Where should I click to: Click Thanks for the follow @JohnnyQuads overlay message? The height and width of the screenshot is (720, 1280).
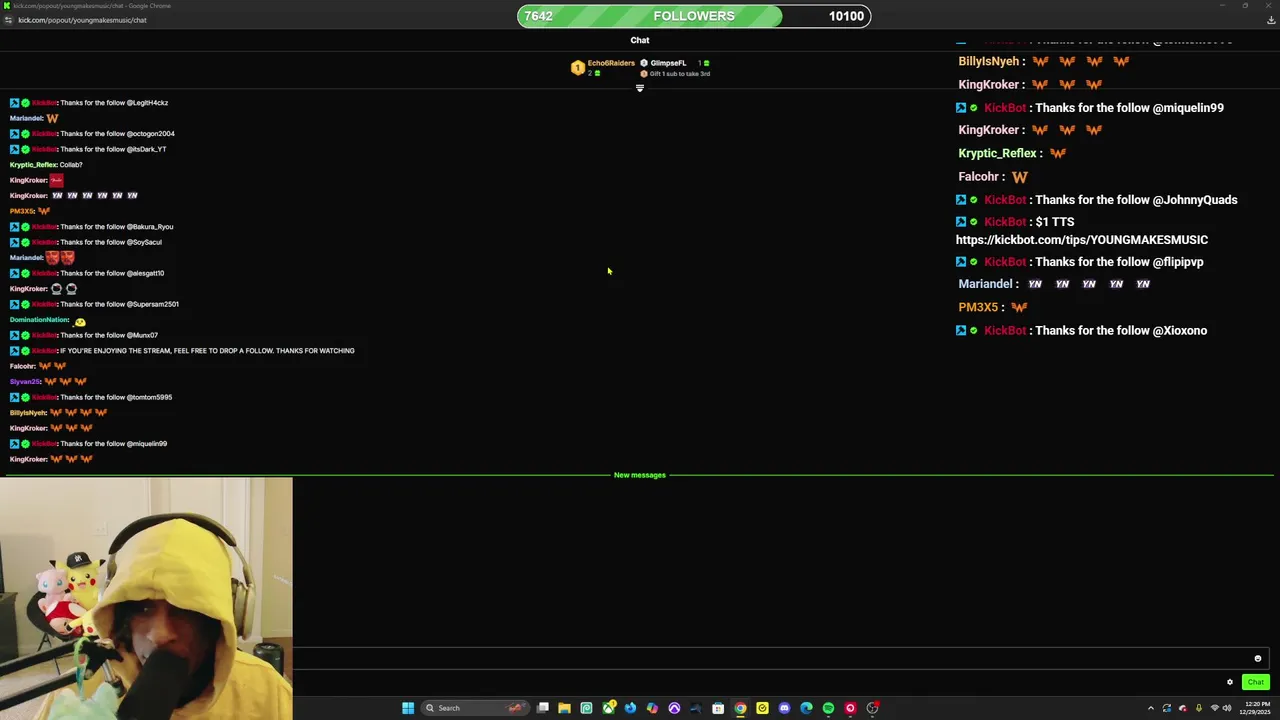point(1136,200)
